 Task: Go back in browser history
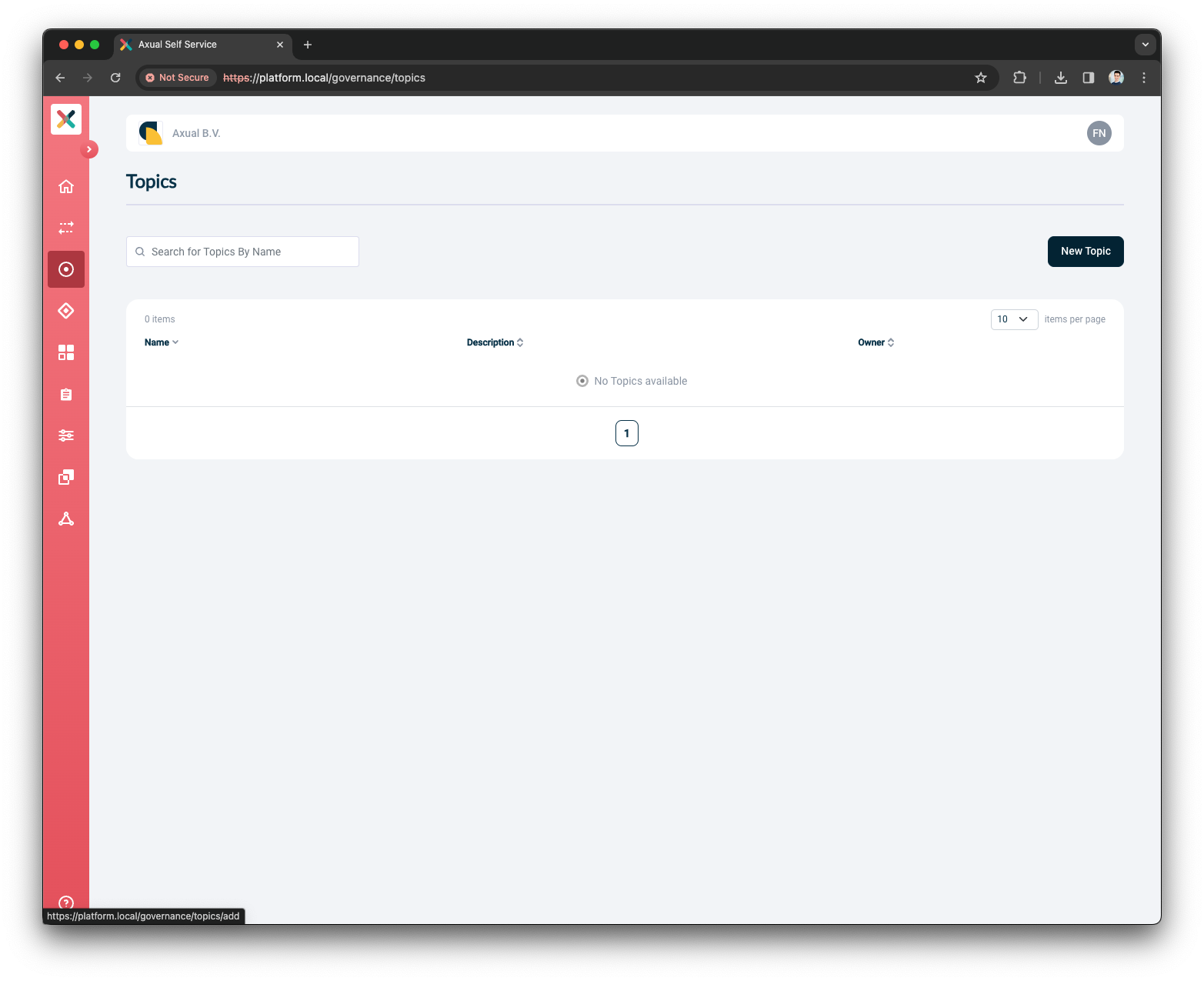click(x=60, y=78)
